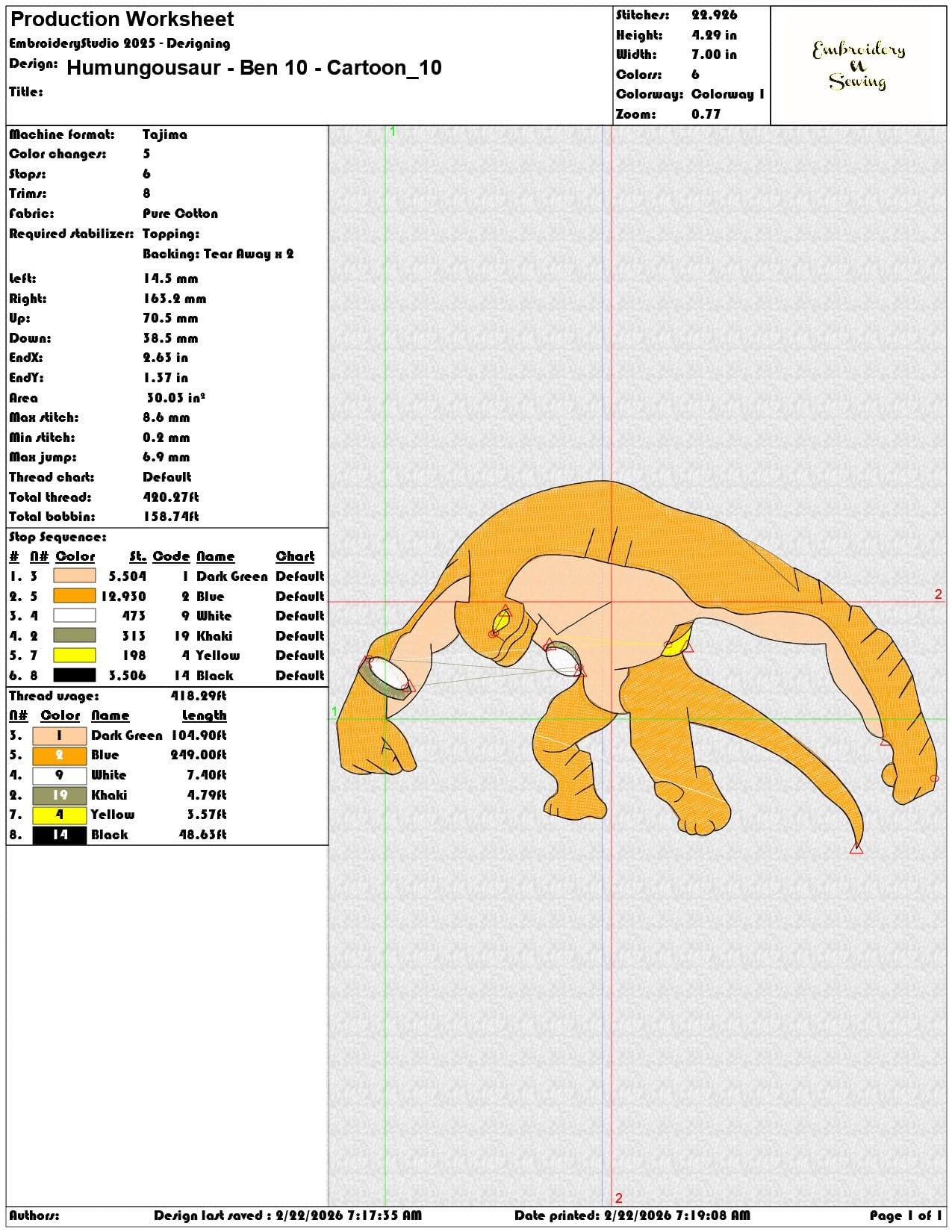Select the Blue thread length 249.00ft
This screenshot has height=1232, width=952.
click(199, 755)
